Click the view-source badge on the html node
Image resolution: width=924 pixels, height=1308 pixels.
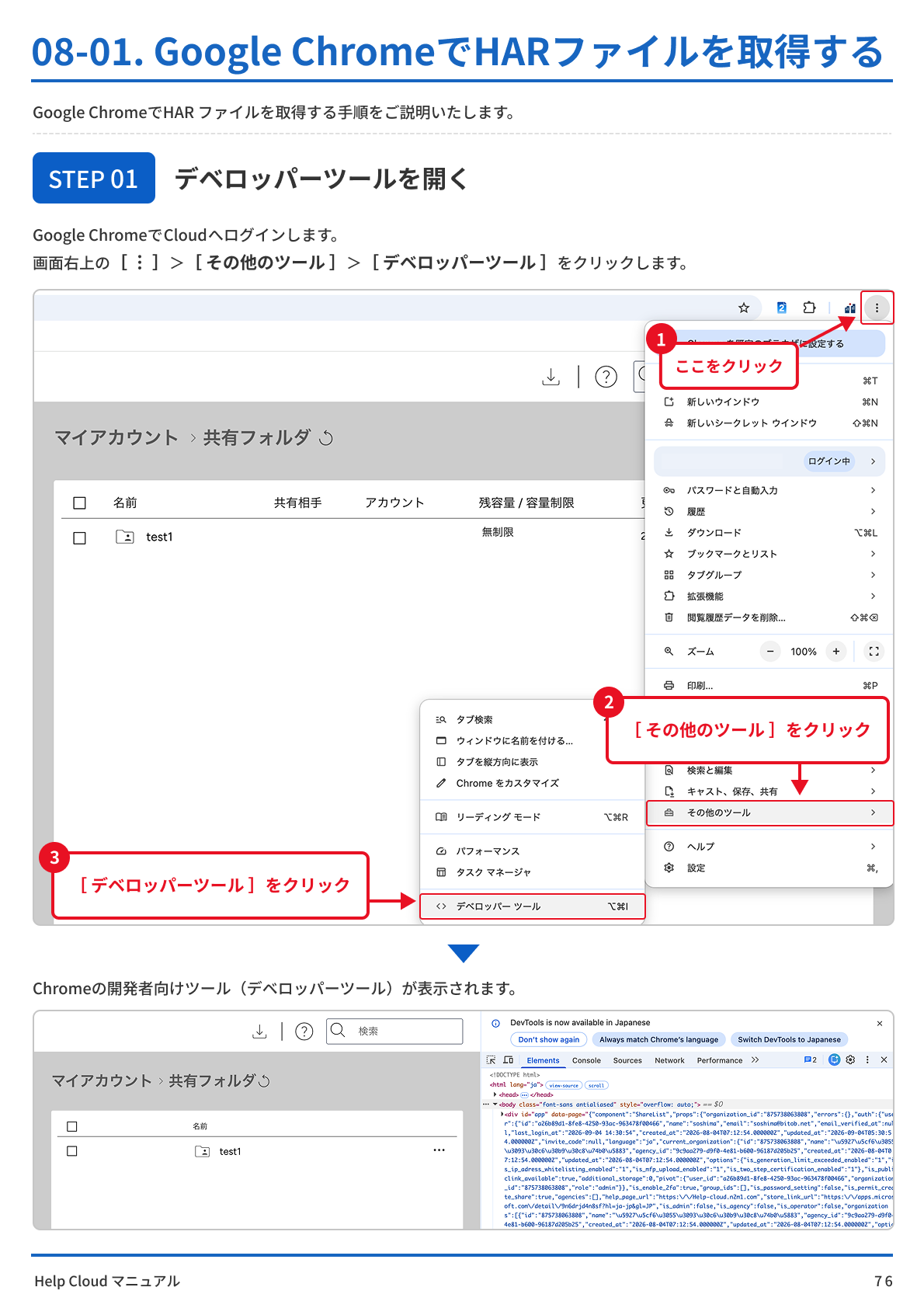tap(564, 1085)
